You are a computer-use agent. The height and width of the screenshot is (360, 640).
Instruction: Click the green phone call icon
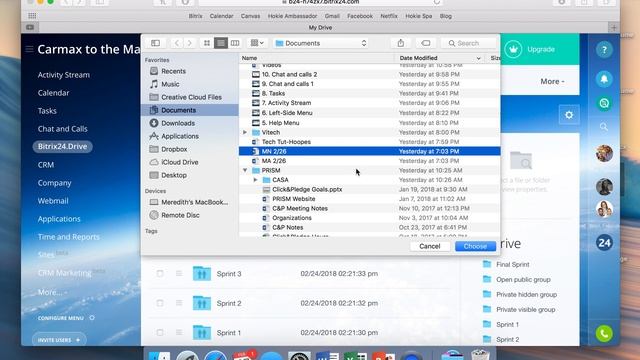click(604, 334)
